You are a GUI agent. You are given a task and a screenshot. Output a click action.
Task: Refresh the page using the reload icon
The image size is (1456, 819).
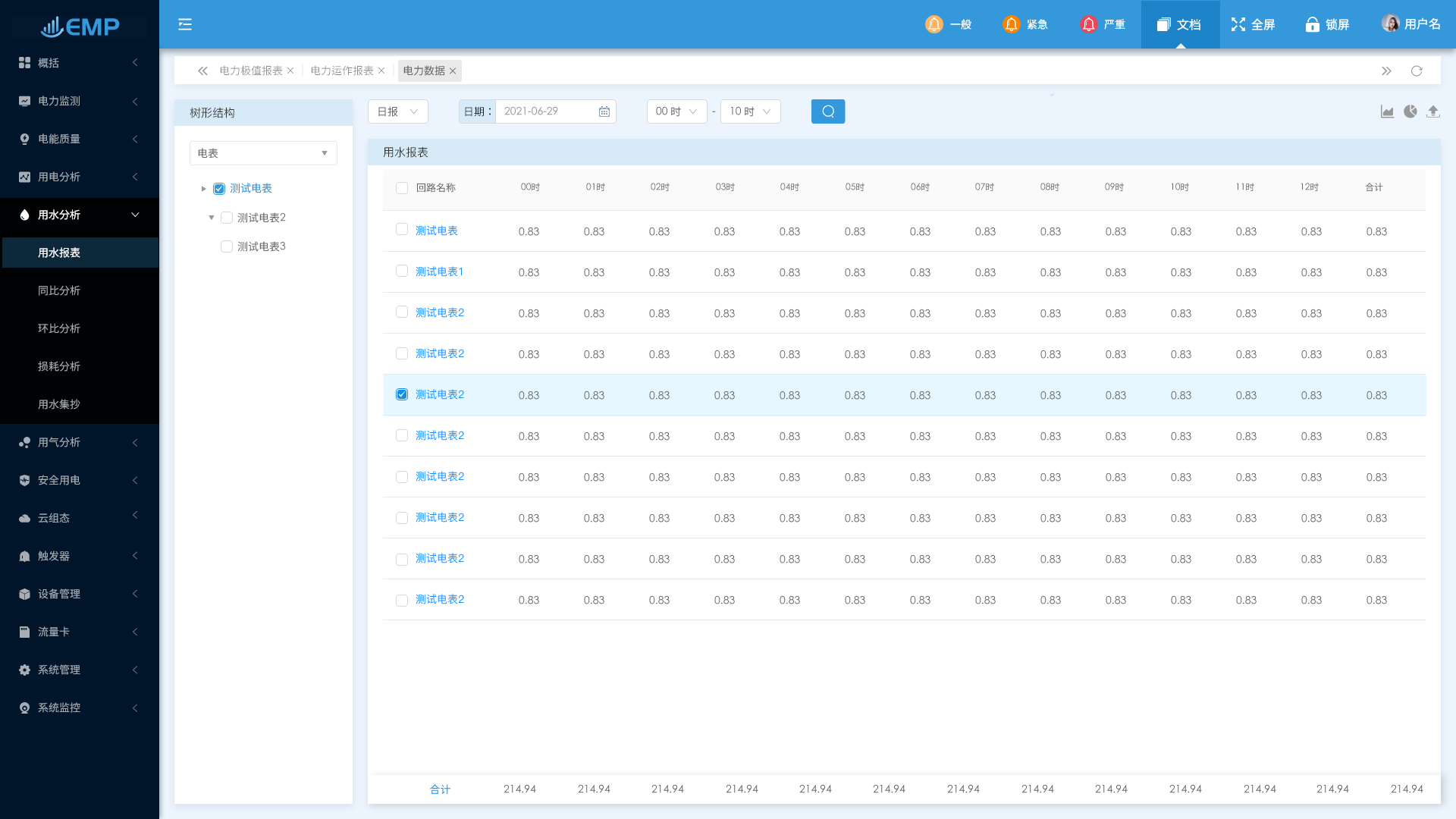[x=1416, y=71]
